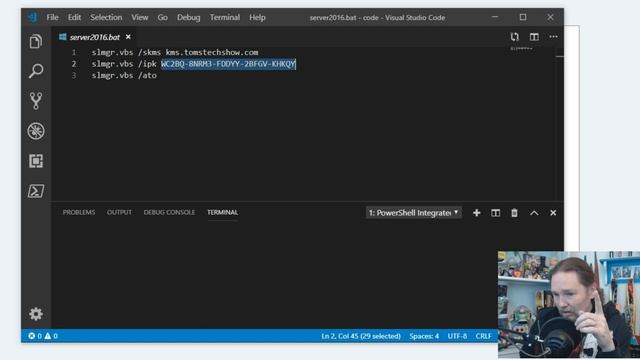Viewport: 640px width, 360px height.
Task: Open the Search view in activity bar
Action: point(36,71)
